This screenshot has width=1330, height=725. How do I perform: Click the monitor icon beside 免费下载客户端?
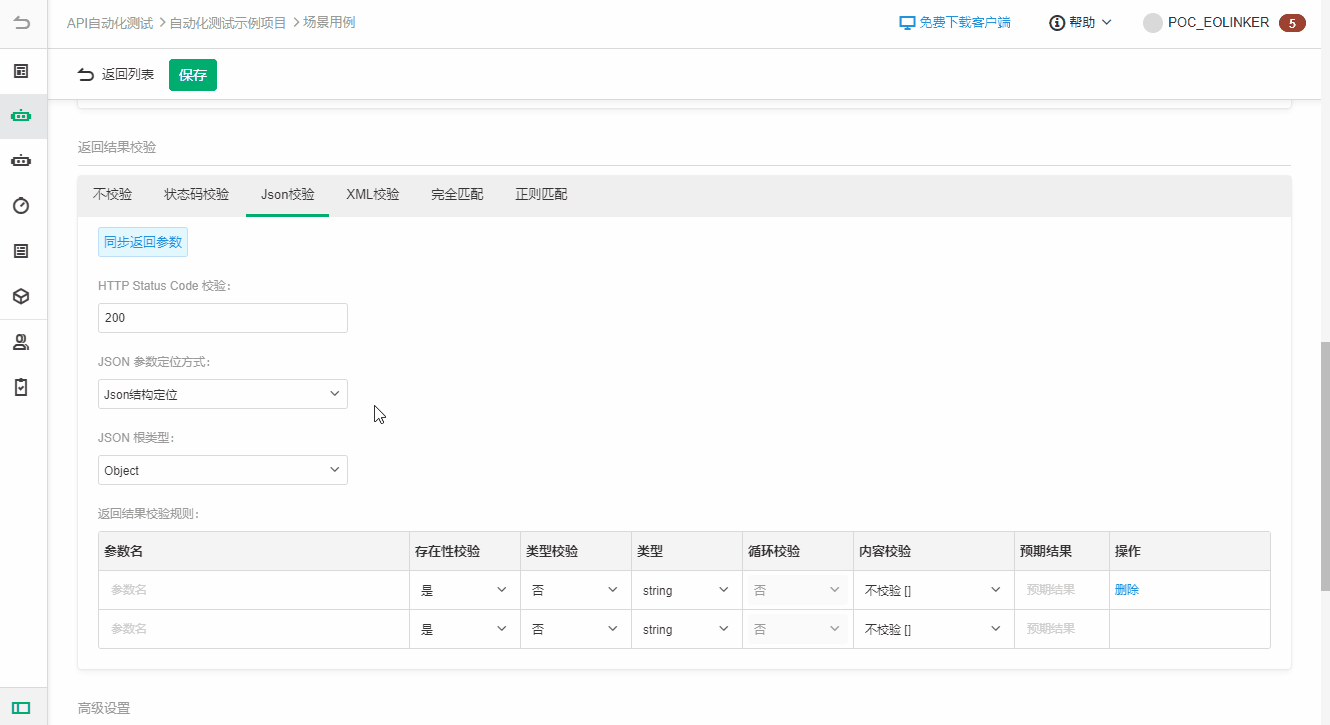pyautogui.click(x=906, y=20)
